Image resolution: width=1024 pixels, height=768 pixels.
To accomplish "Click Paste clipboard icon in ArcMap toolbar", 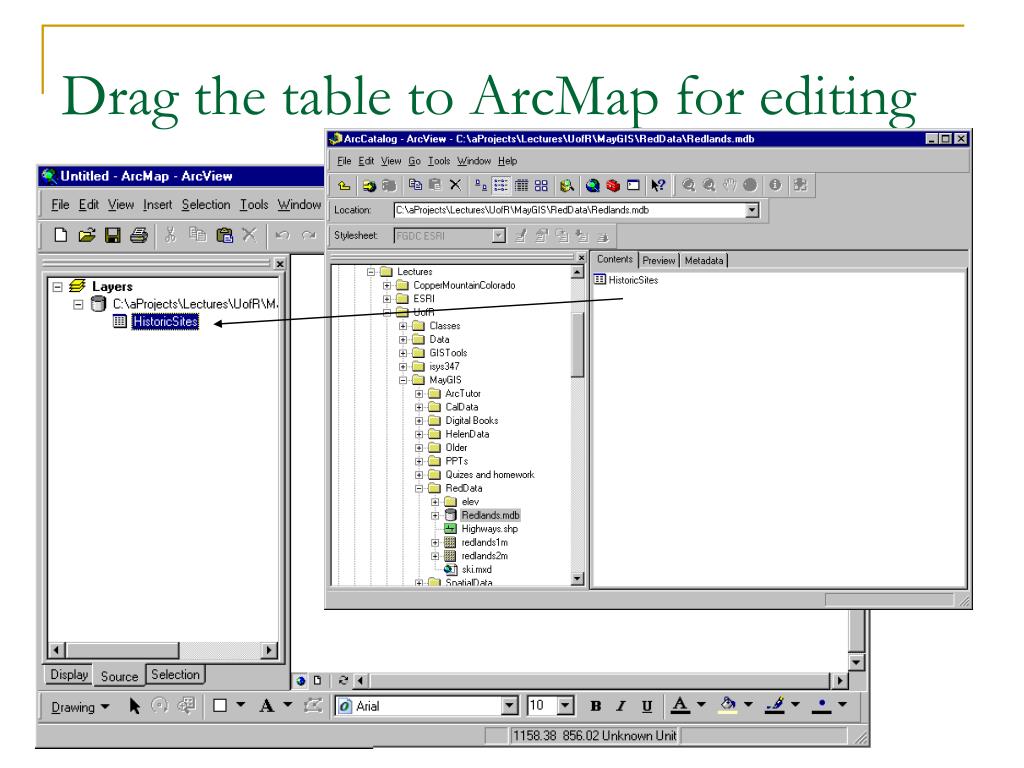I will click(x=224, y=235).
